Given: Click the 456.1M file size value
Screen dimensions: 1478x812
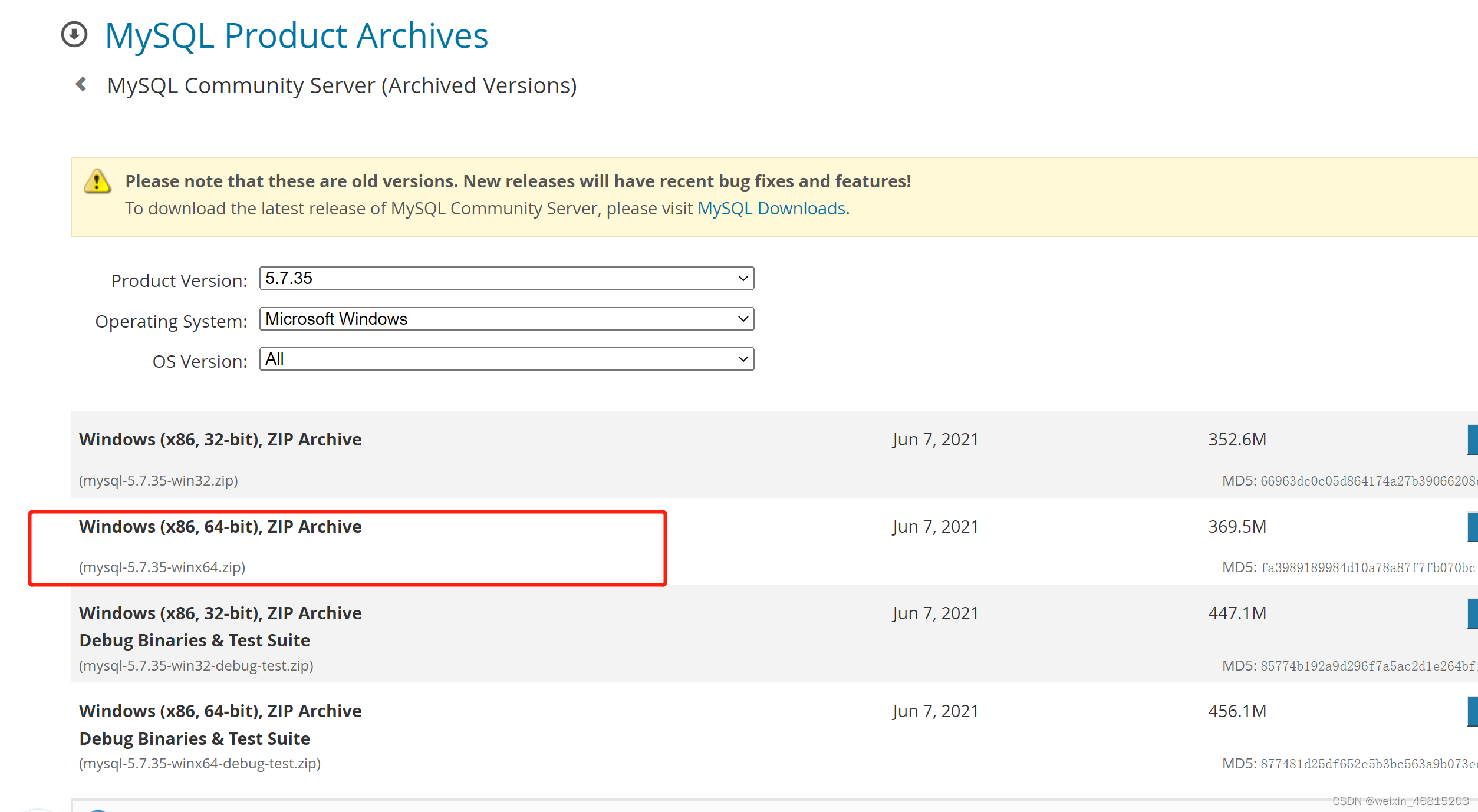Looking at the screenshot, I should pos(1237,711).
